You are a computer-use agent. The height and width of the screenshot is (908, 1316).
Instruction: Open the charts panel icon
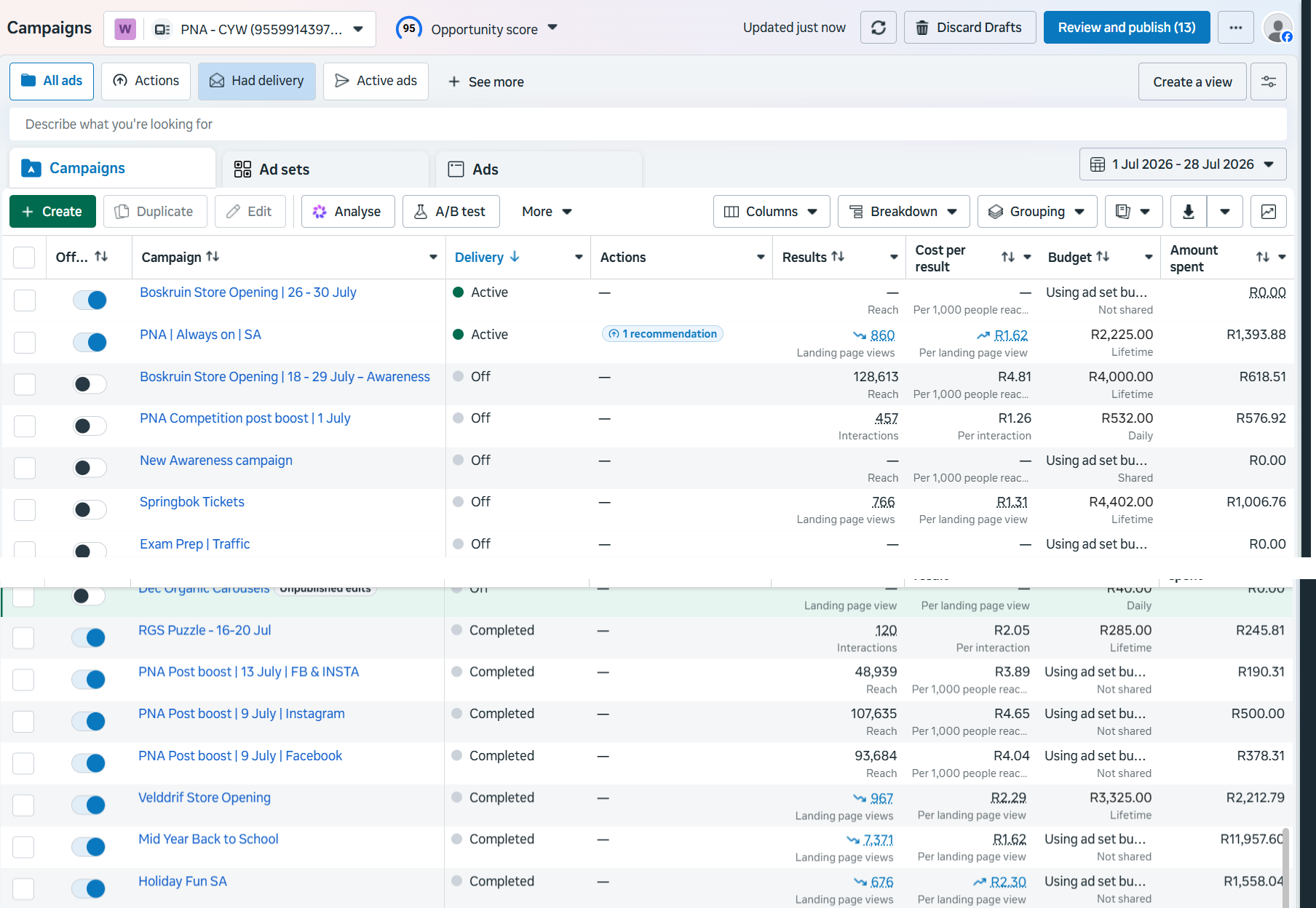click(1269, 212)
